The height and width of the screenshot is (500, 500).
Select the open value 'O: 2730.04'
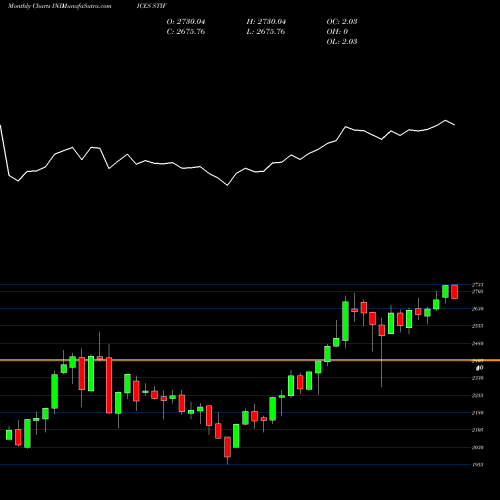pos(186,22)
